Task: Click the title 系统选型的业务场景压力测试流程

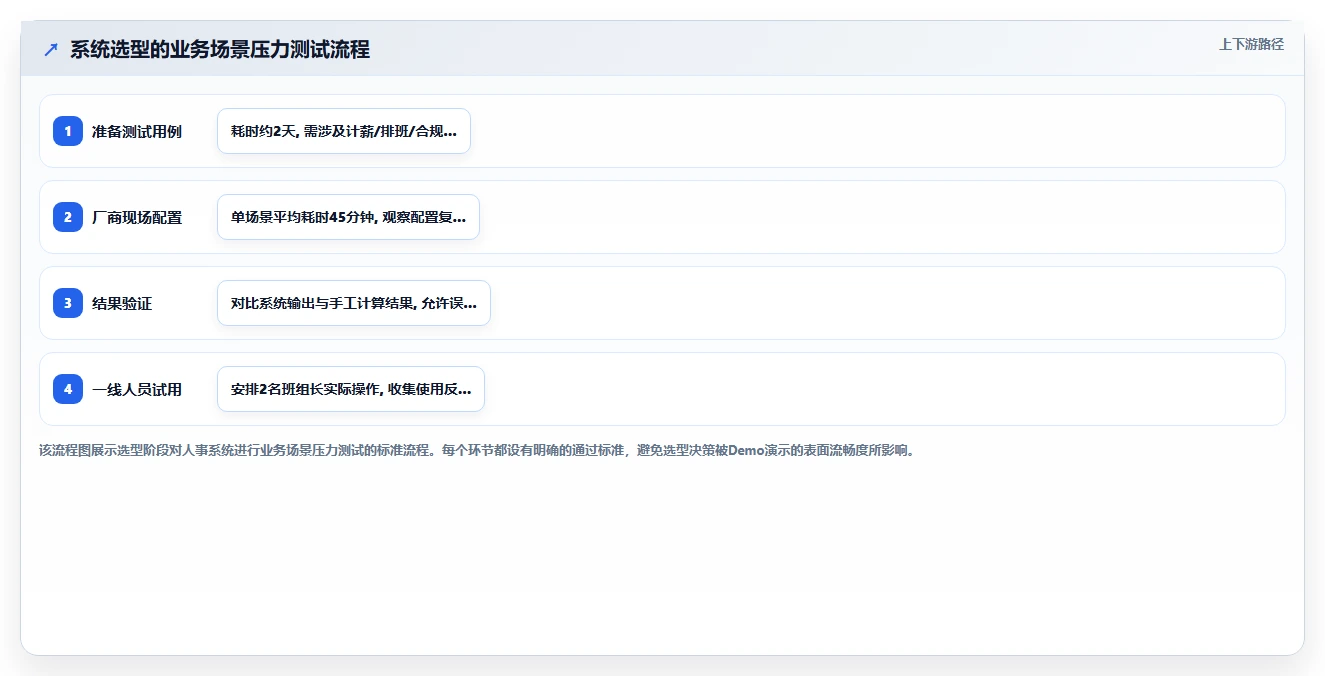Action: click(x=220, y=50)
